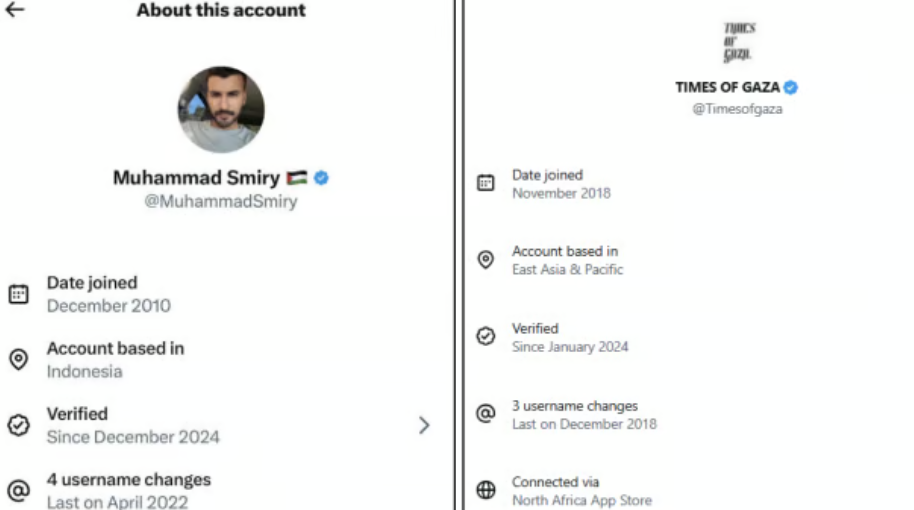Click the TIMES OF GAZA account name
The image size is (914, 510).
tap(727, 87)
